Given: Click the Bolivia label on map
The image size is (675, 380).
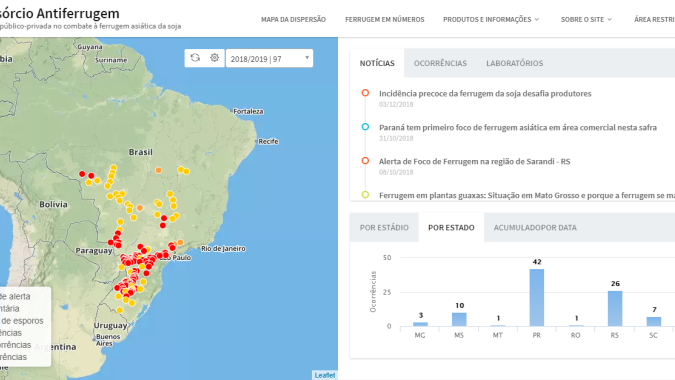Looking at the screenshot, I should click(53, 204).
